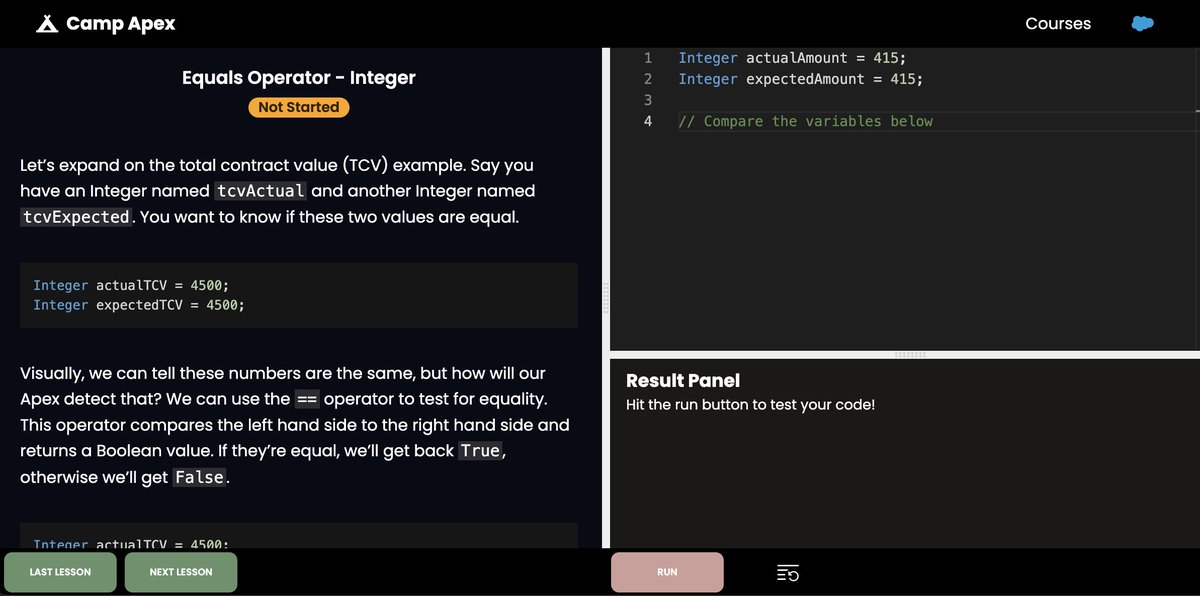1200x596 pixels.
Task: Place cursor on line 1 actualAmount code
Action: 792,58
